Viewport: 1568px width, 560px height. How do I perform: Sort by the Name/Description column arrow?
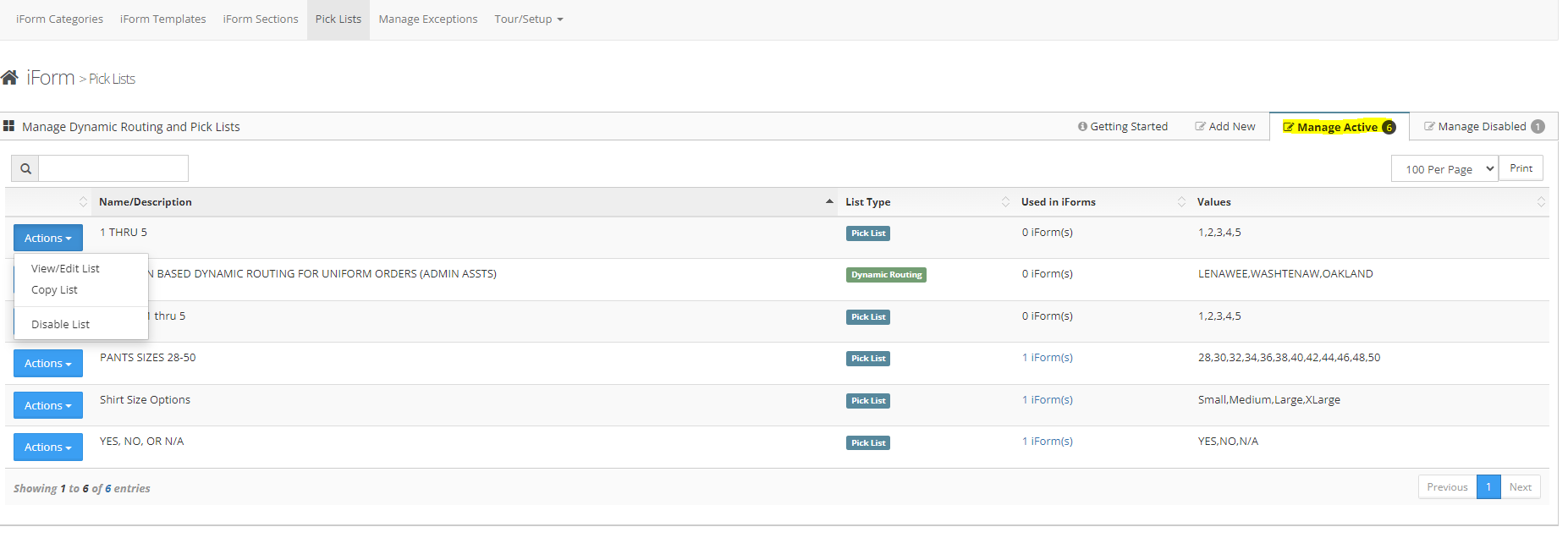pyautogui.click(x=828, y=202)
